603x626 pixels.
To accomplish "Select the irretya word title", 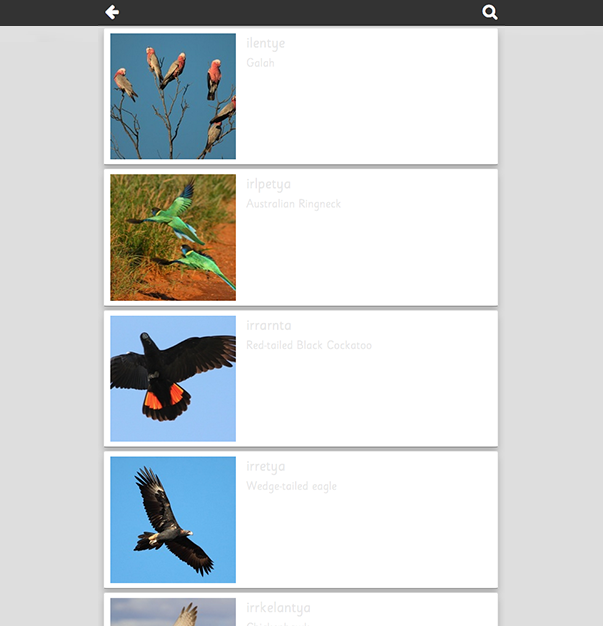I will [x=266, y=467].
